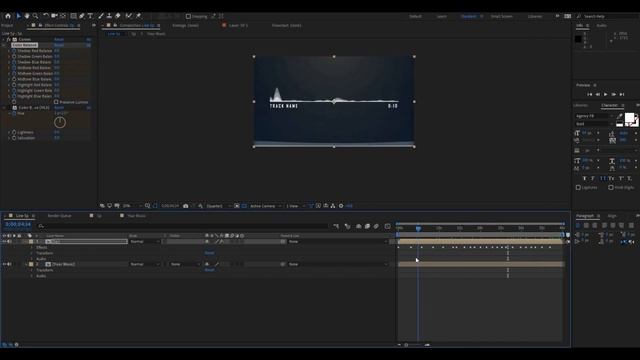The height and width of the screenshot is (360, 640).
Task: Click the Hue angle dial control
Action: coord(60,122)
